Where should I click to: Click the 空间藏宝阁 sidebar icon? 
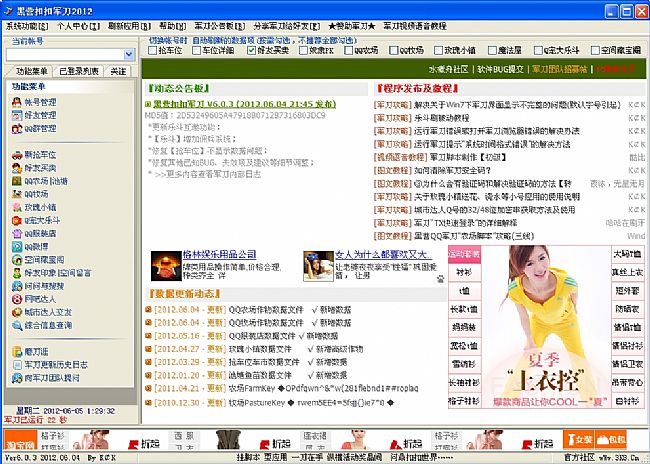[x=17, y=260]
